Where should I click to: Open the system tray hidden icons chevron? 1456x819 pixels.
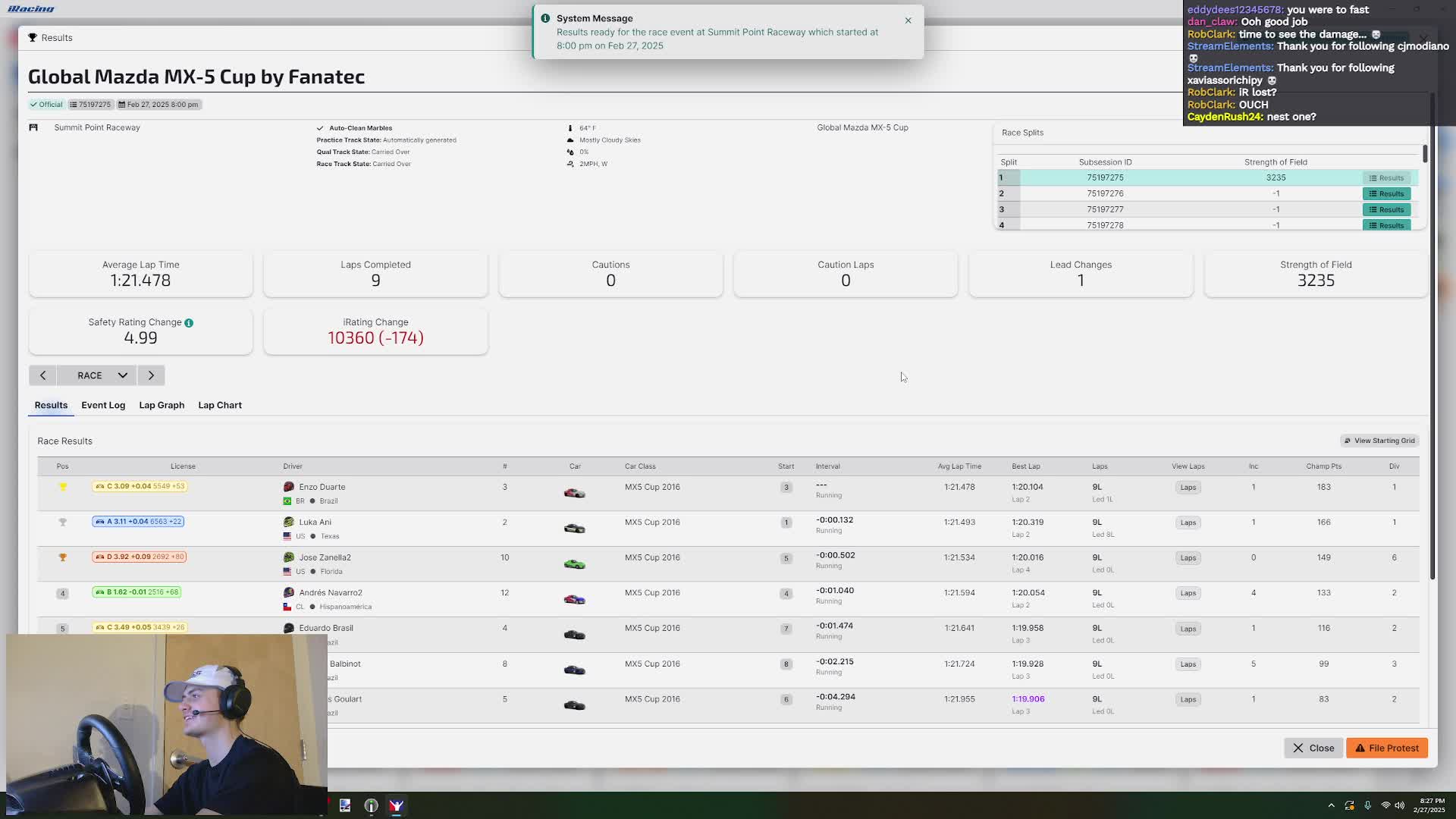point(1331,805)
